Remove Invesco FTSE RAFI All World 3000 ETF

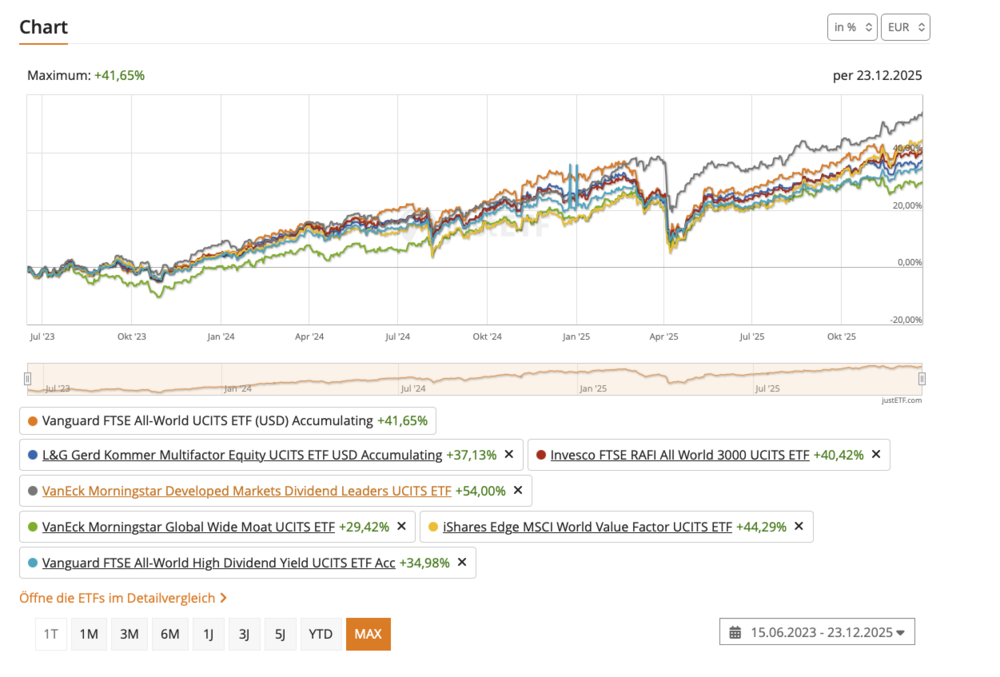tap(876, 455)
